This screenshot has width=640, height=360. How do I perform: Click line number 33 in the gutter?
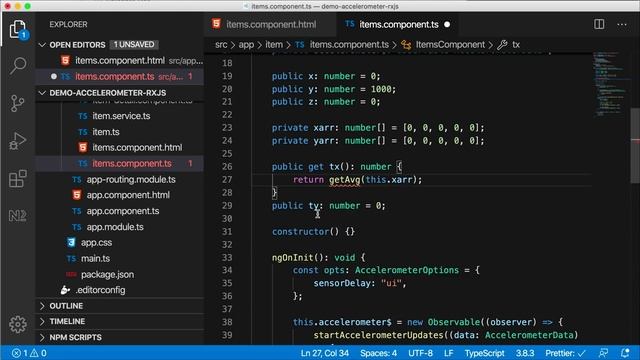227,258
